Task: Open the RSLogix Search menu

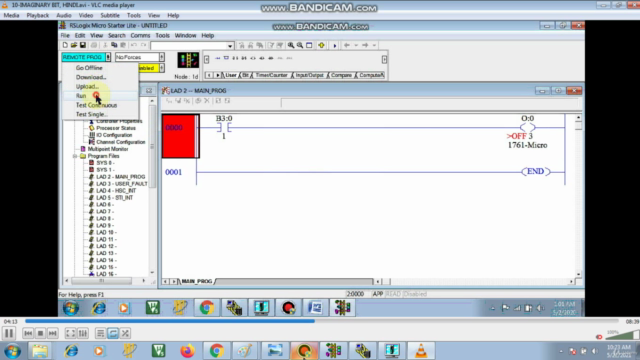Action: coord(116,36)
